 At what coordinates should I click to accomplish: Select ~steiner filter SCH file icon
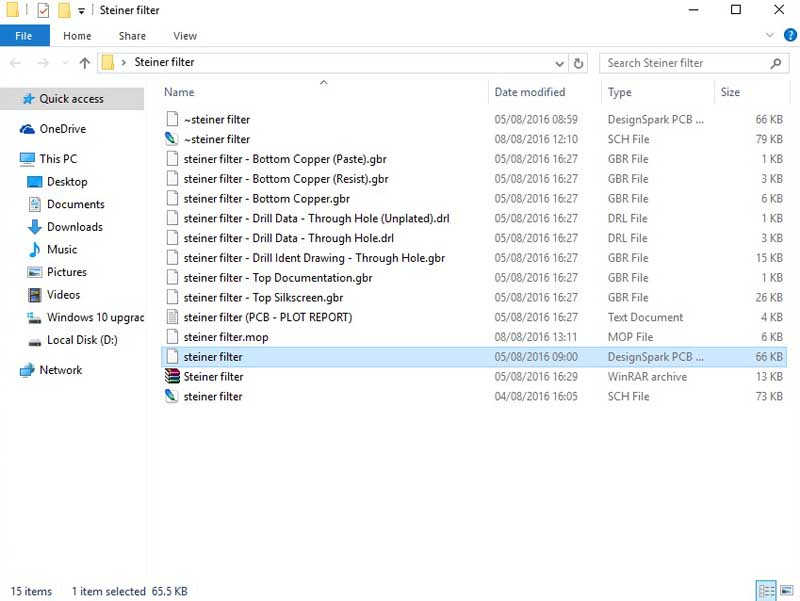point(172,139)
